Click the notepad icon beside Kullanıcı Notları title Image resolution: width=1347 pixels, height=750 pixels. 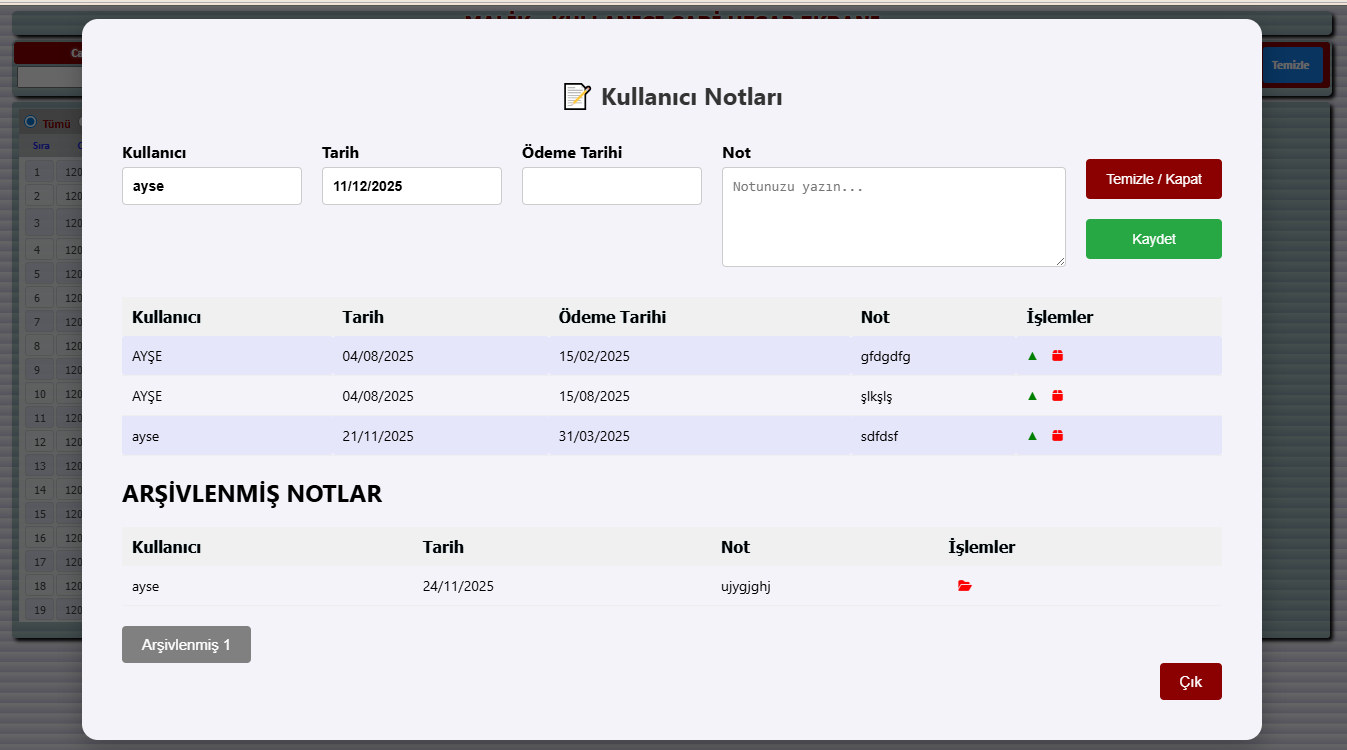pos(576,97)
